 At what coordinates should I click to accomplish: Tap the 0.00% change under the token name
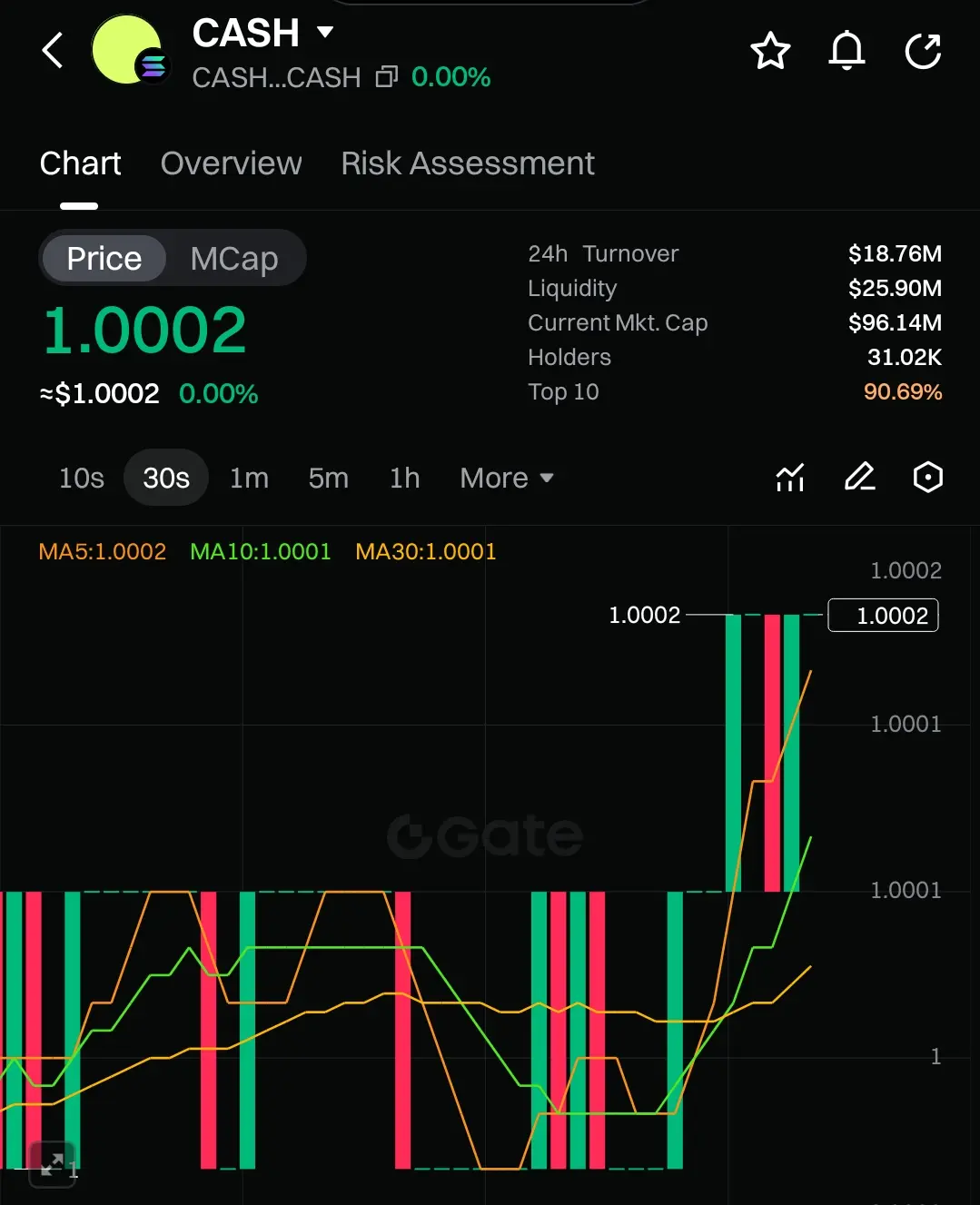tap(450, 77)
